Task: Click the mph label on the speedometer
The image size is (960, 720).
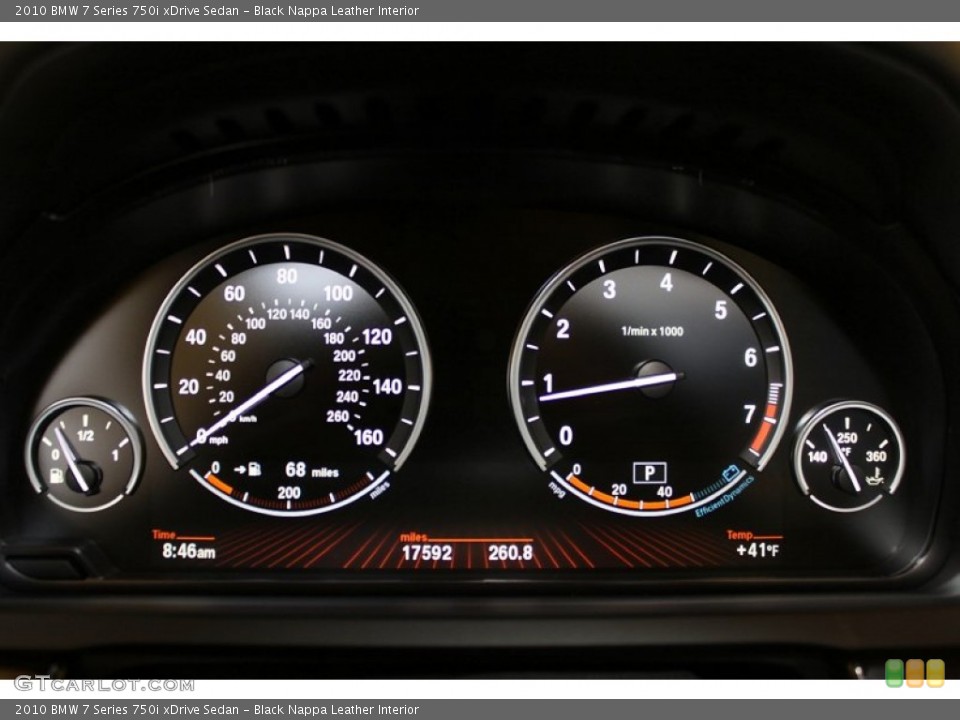Action: click(x=219, y=440)
